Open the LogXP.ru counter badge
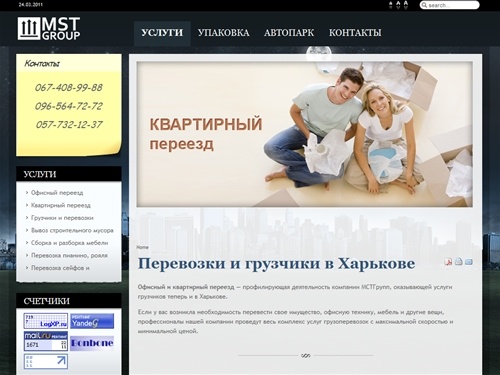The width and height of the screenshot is (500, 375). (46, 321)
